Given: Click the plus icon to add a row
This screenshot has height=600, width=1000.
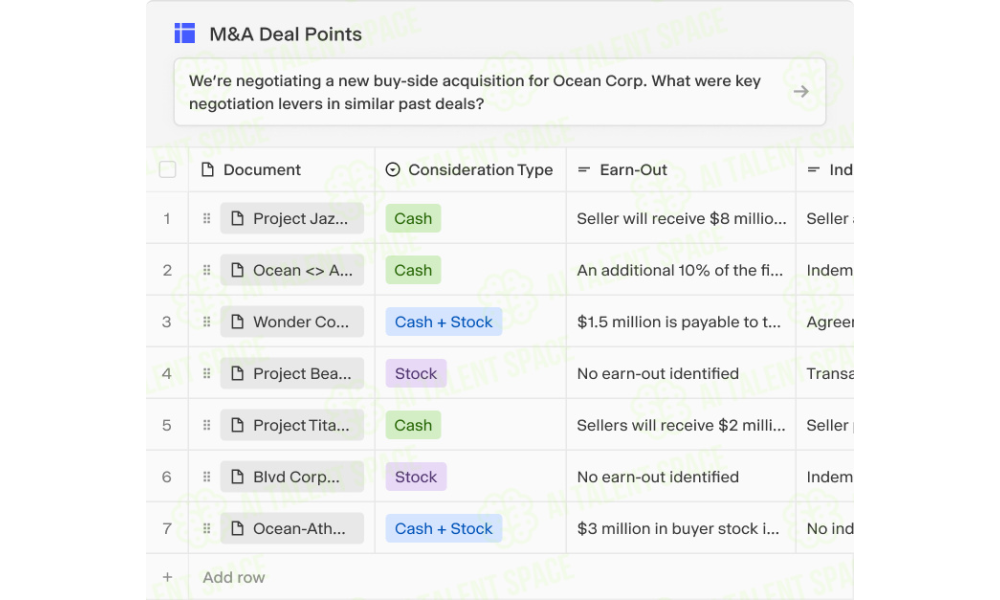Looking at the screenshot, I should point(167,577).
